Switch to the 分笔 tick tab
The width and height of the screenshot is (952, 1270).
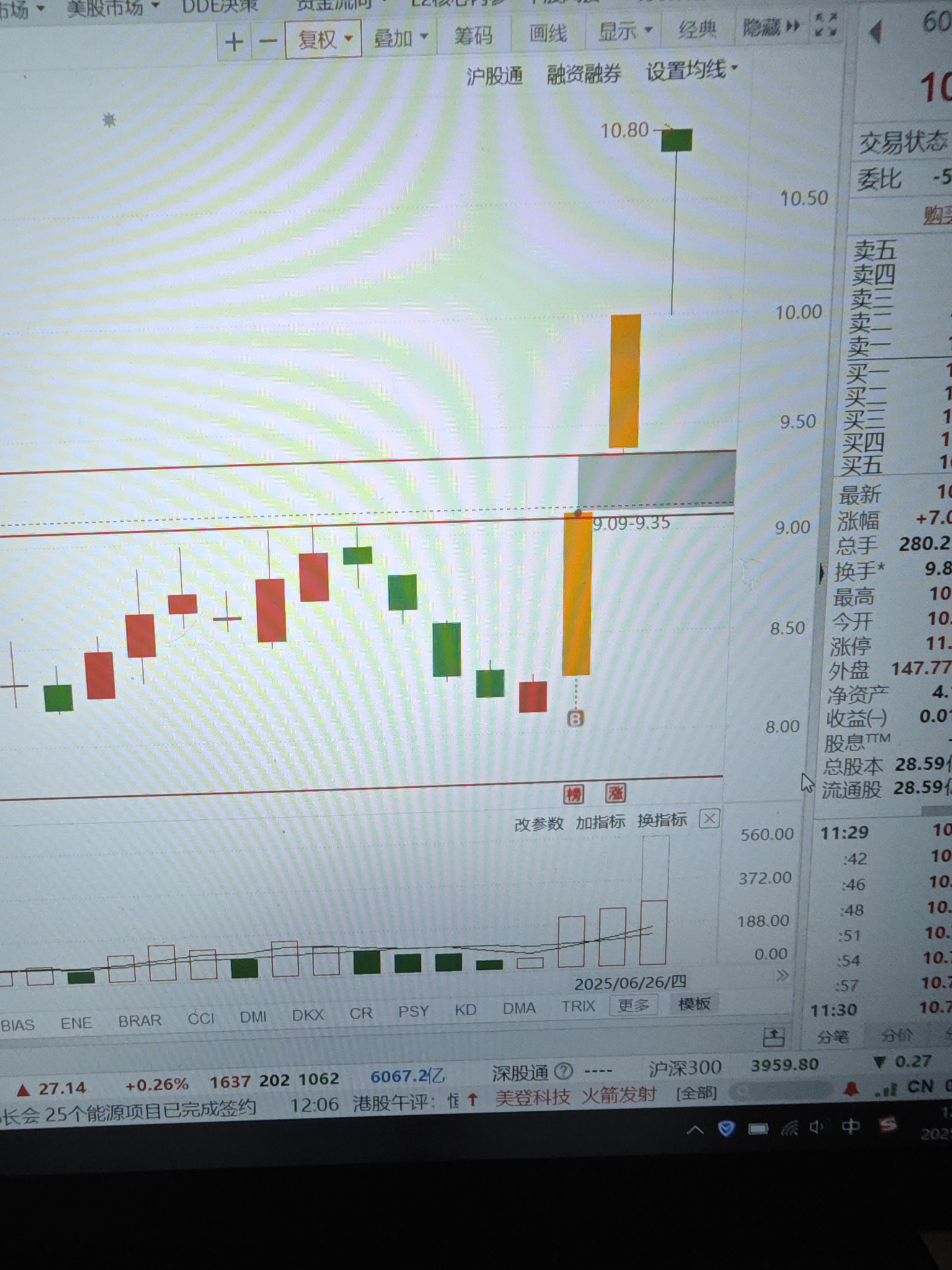(832, 1036)
